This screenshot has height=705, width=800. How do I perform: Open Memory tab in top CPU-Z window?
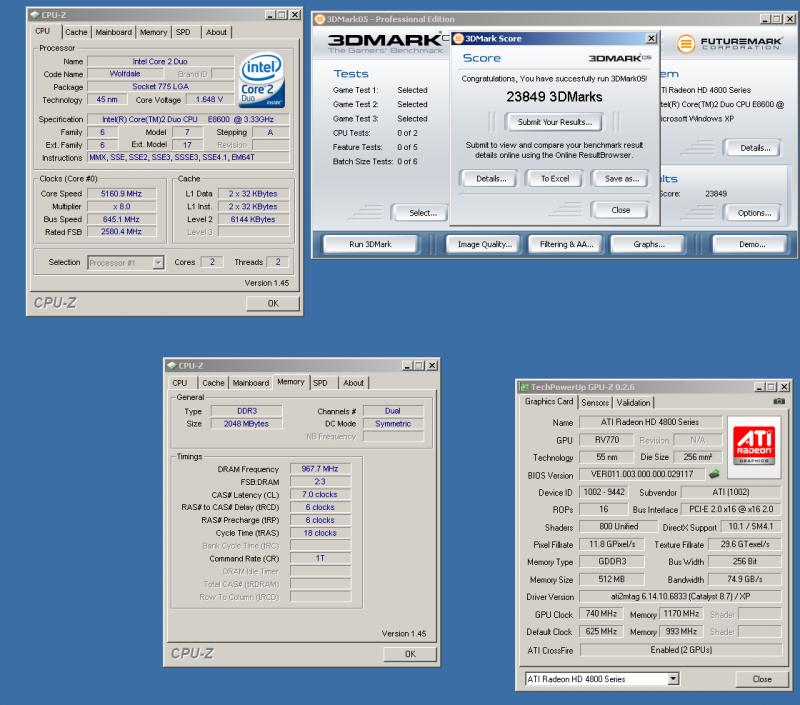pos(153,32)
